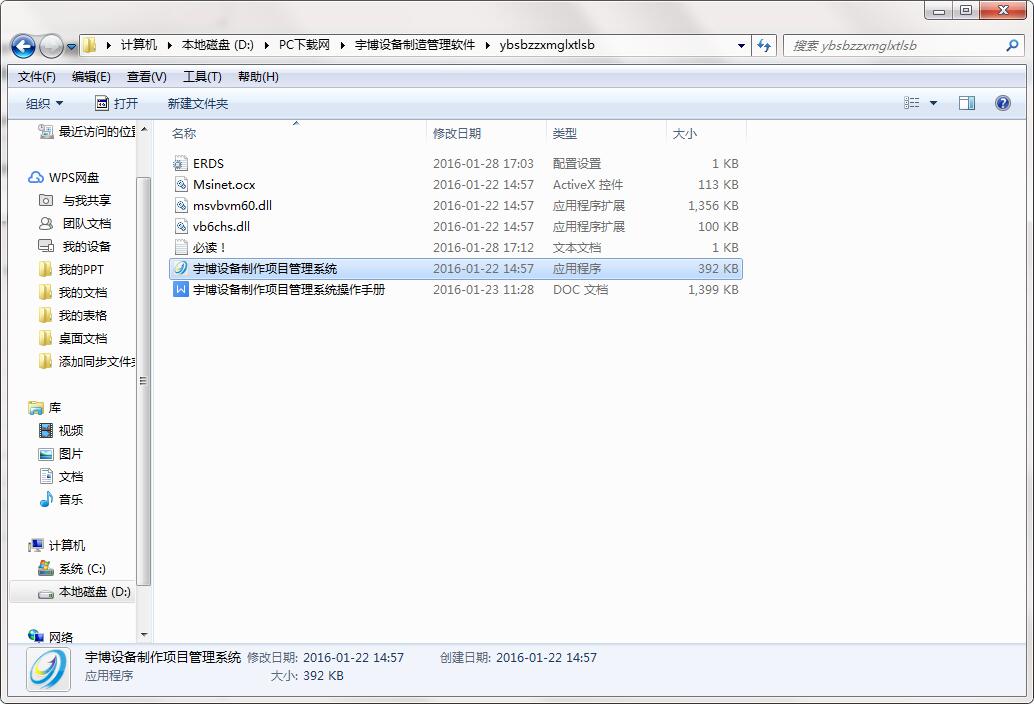
Task: Open the 帮助(H) menu
Action: [x=258, y=77]
